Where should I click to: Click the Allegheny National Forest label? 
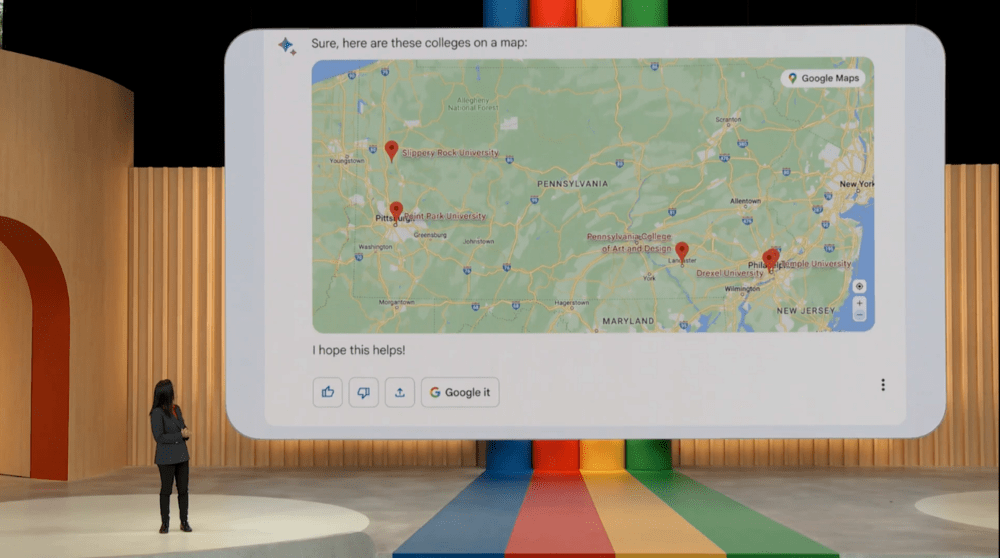click(x=473, y=104)
